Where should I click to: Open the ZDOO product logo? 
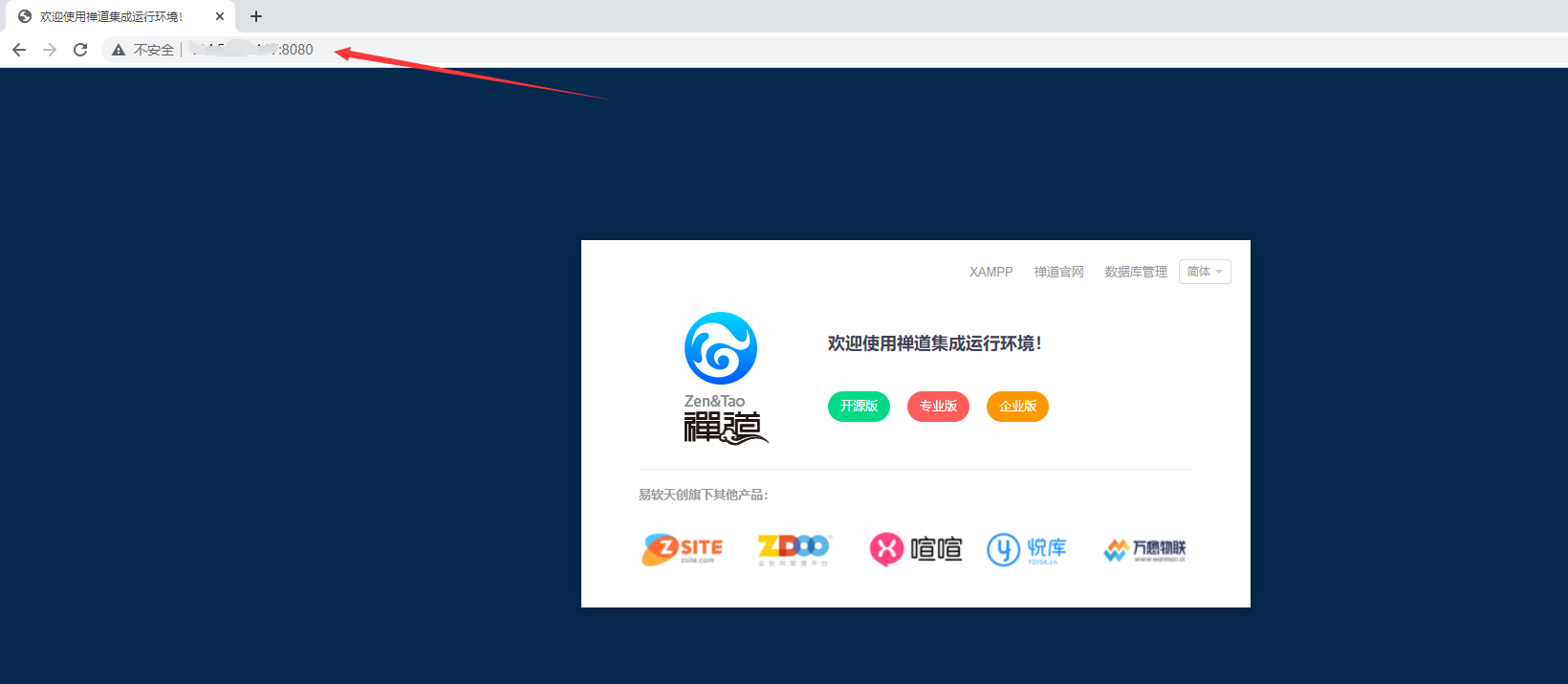tap(795, 549)
